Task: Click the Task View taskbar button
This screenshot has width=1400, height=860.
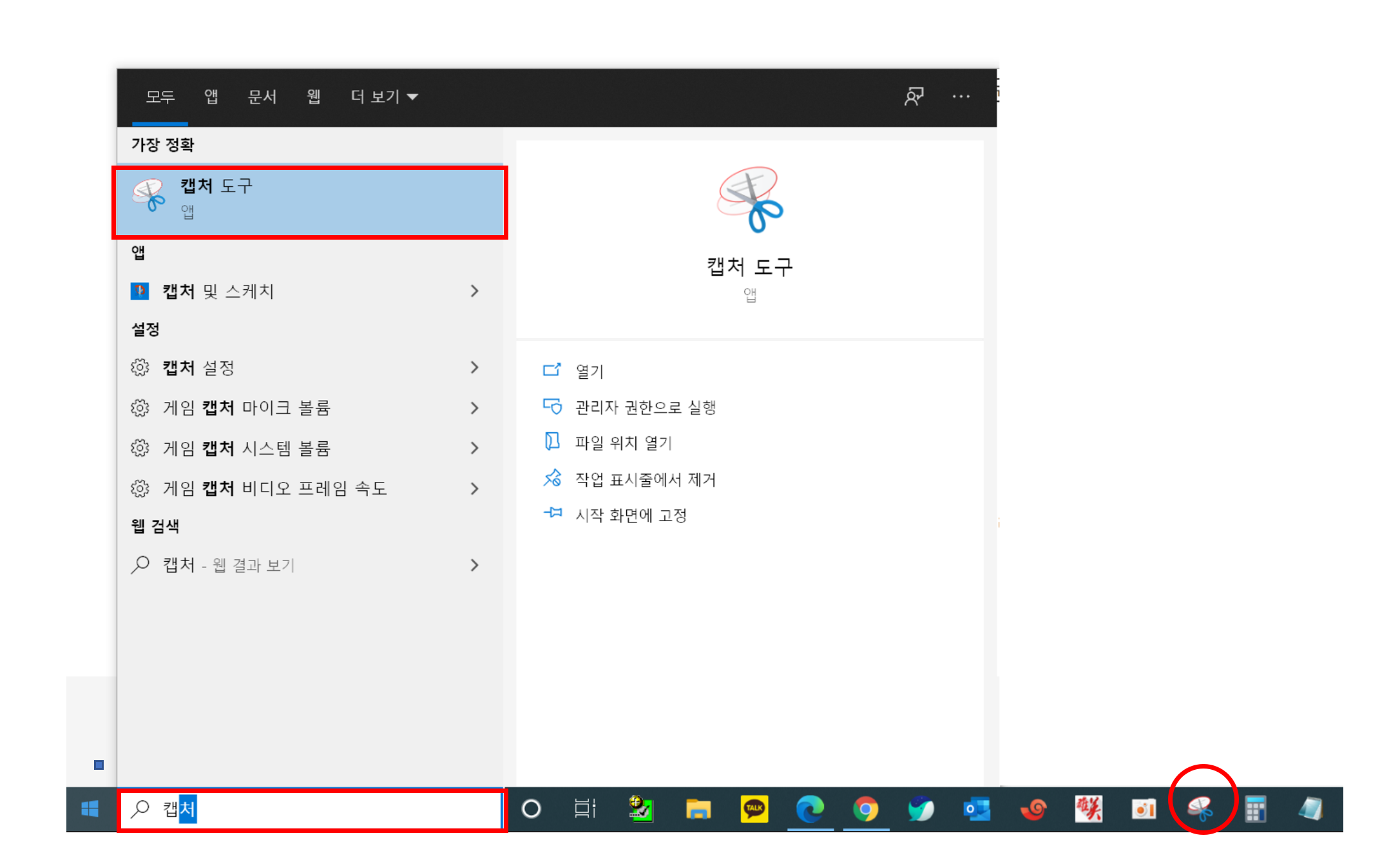Action: [585, 808]
